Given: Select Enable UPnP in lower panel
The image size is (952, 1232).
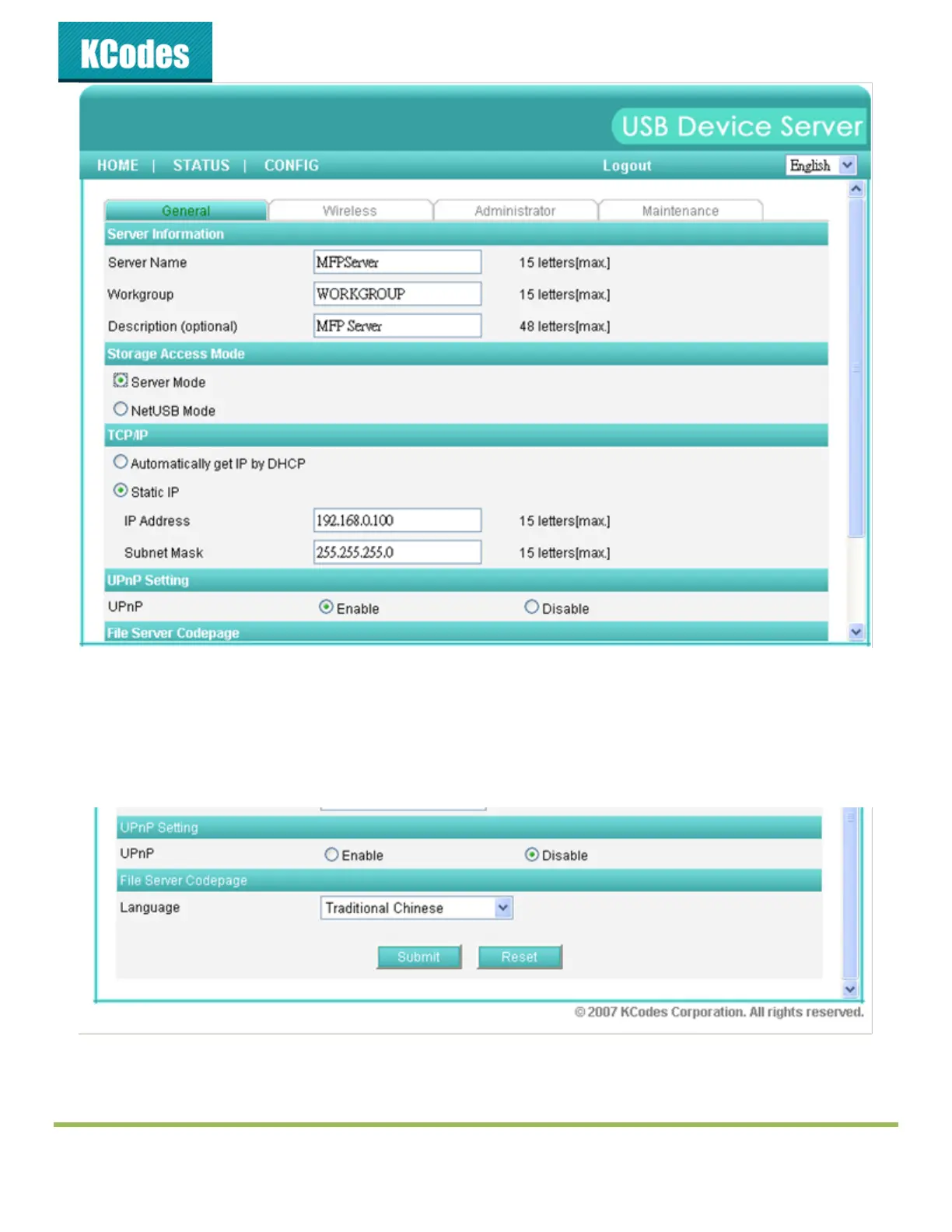Looking at the screenshot, I should [x=332, y=855].
